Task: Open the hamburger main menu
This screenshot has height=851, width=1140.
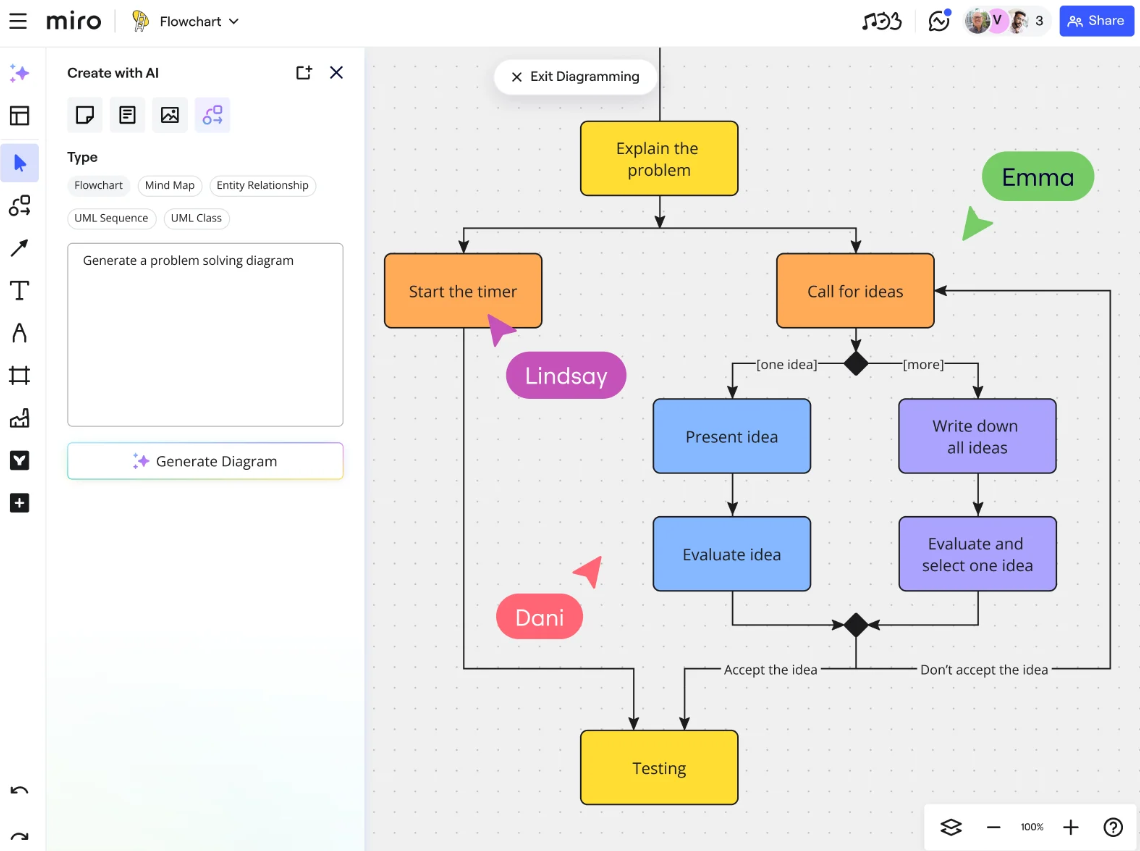Action: (18, 21)
